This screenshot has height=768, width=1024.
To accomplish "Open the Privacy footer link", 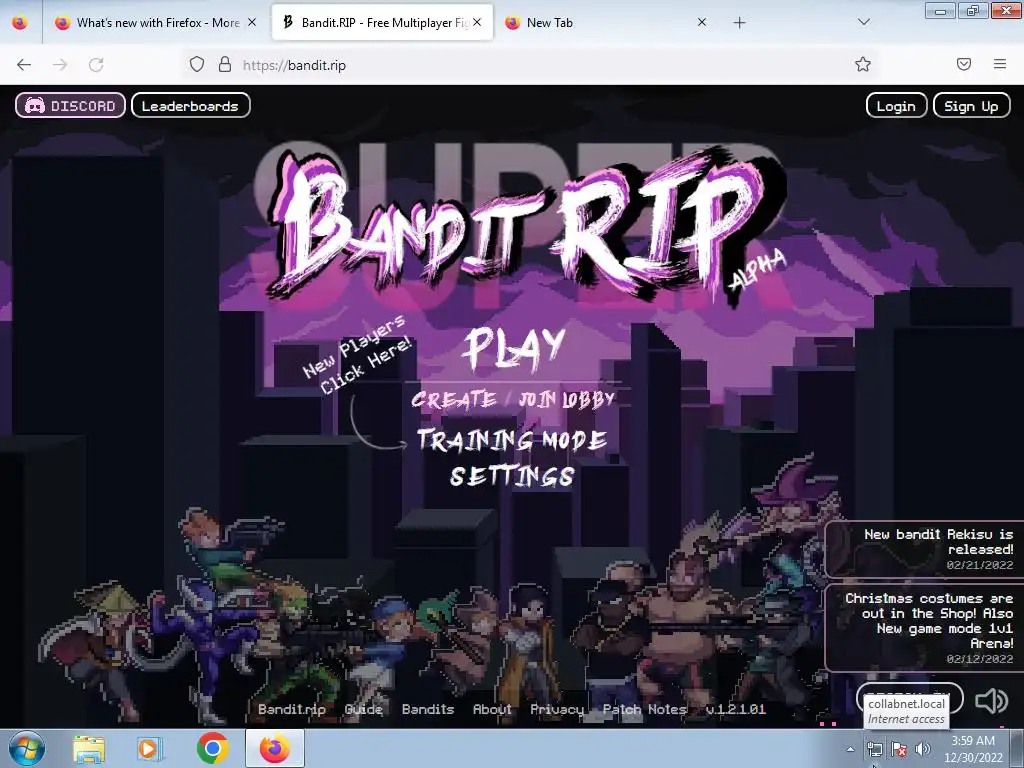I will (x=557, y=709).
